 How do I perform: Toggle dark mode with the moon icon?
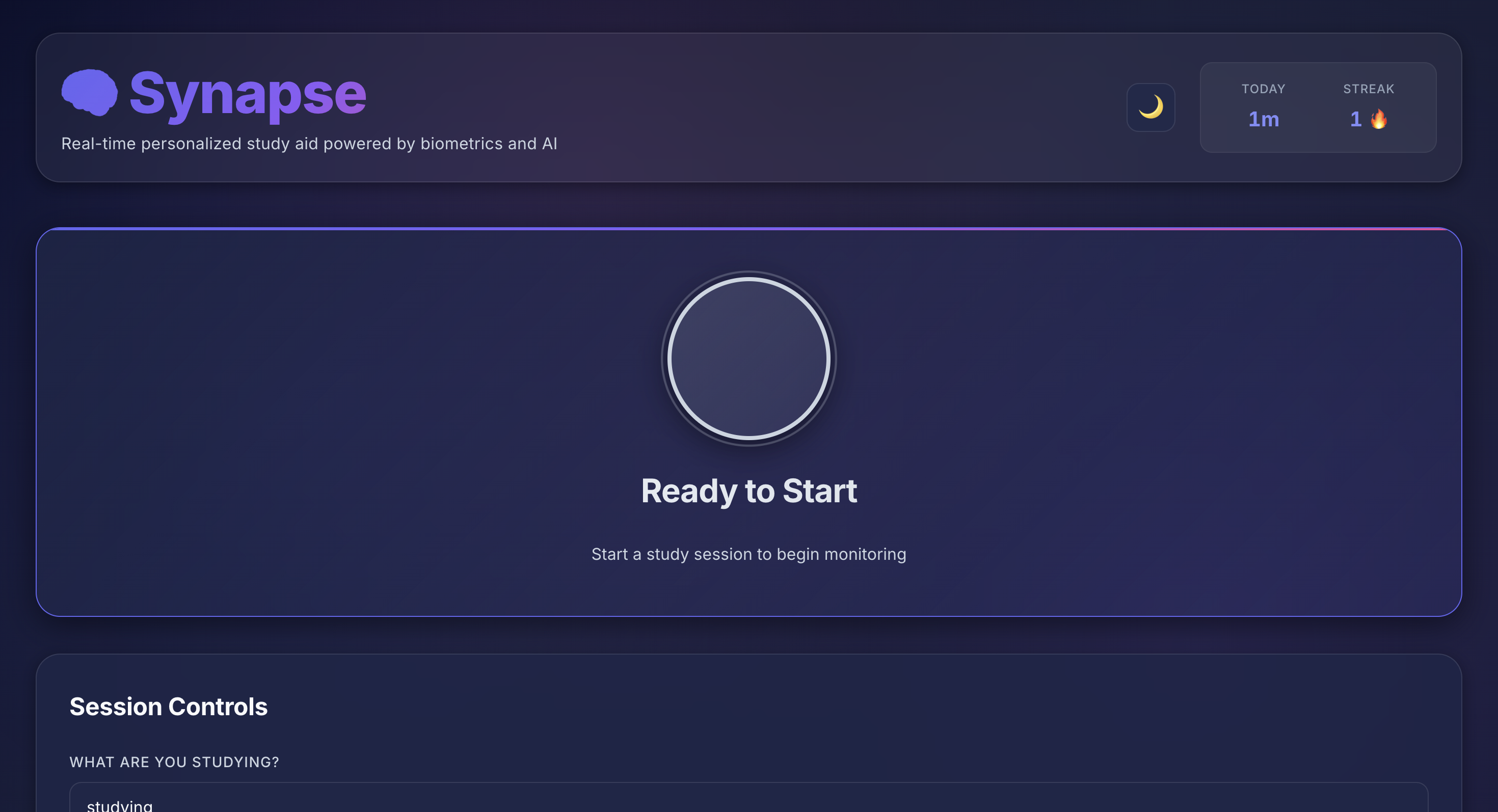1151,107
